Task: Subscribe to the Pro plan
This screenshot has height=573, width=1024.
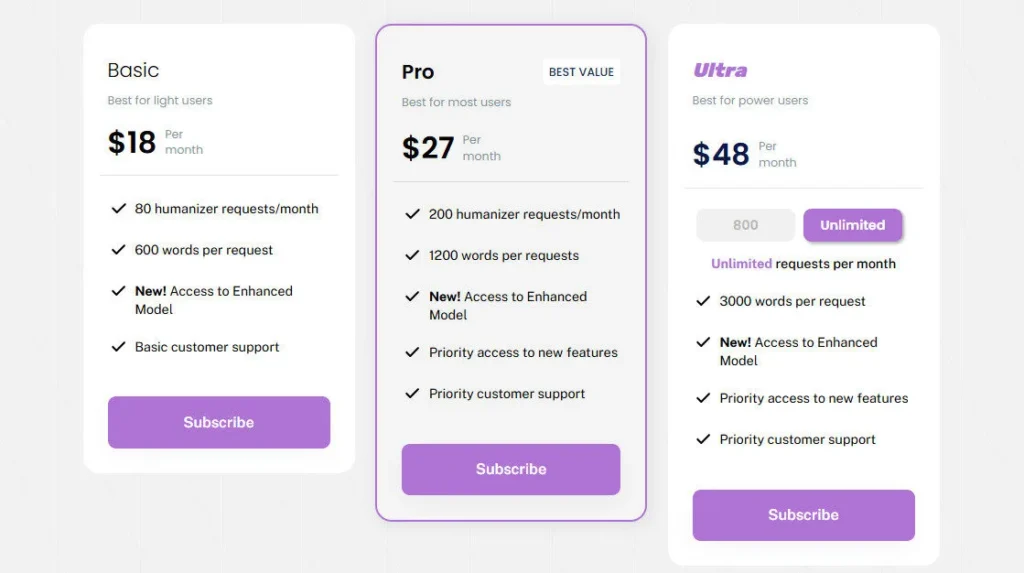Action: [511, 469]
